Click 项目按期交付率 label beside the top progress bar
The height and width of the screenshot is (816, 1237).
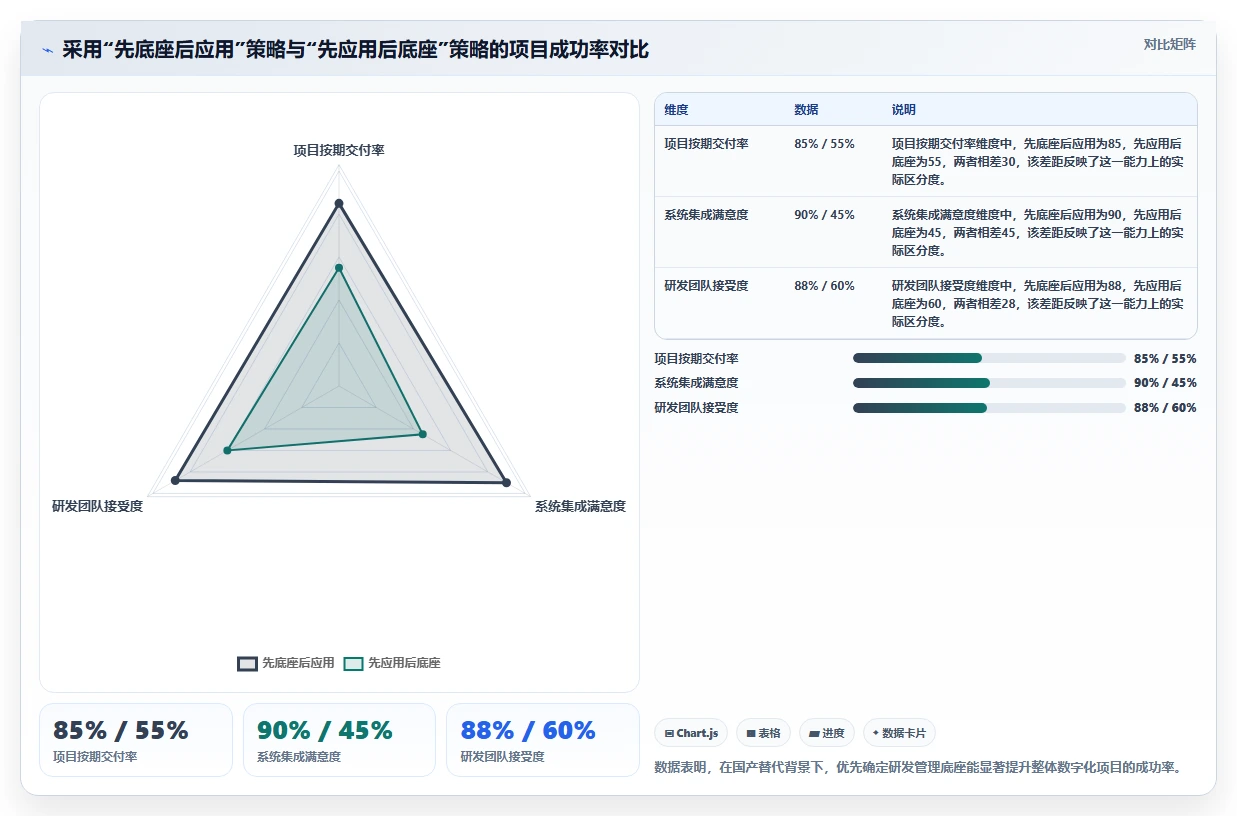pos(696,358)
